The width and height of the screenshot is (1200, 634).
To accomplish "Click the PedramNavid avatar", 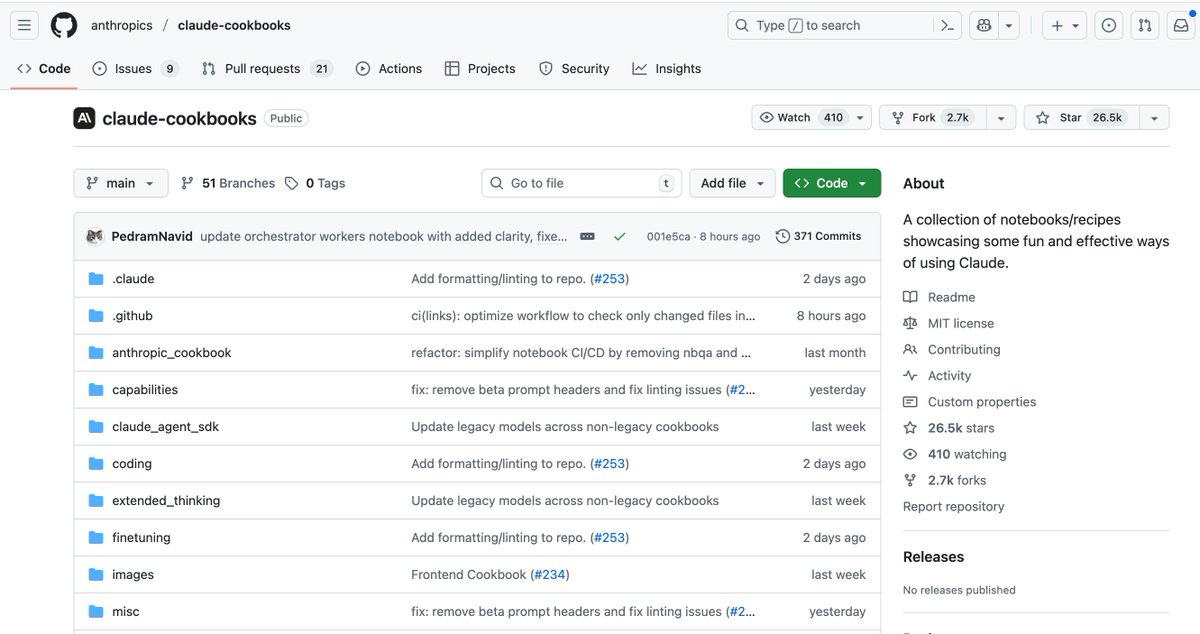I will (95, 236).
